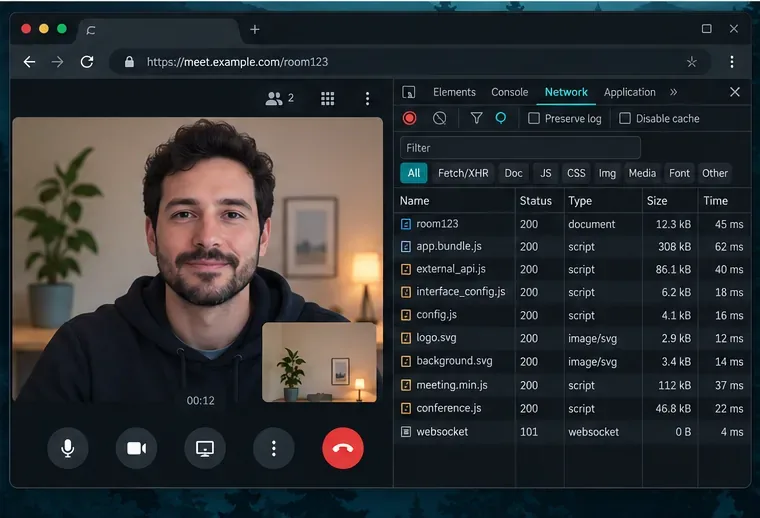Filter requests by CSS

tap(576, 173)
